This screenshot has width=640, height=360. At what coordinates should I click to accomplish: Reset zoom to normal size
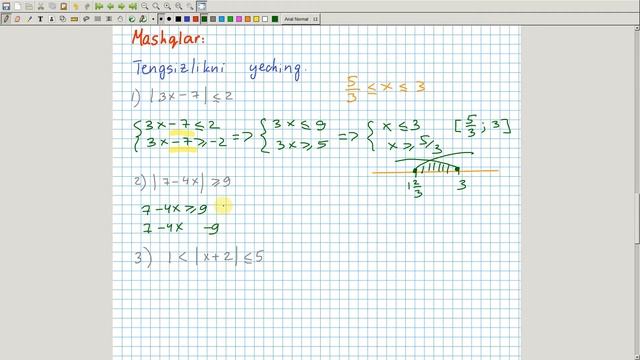pyautogui.click(x=179, y=7)
